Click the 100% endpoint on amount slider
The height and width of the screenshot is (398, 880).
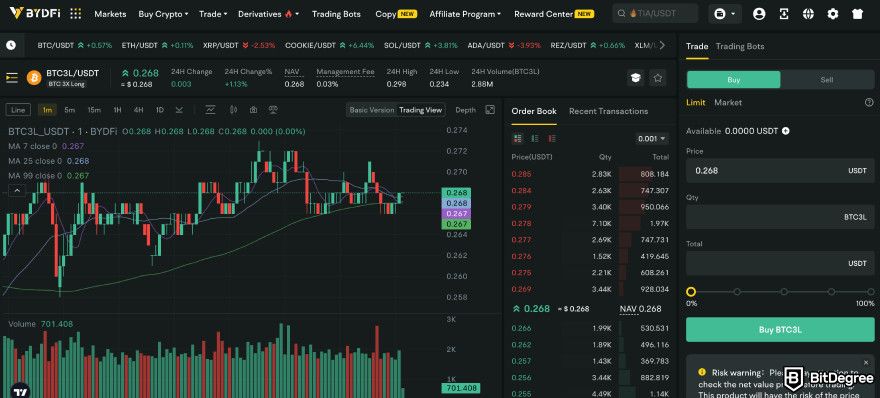click(x=870, y=291)
